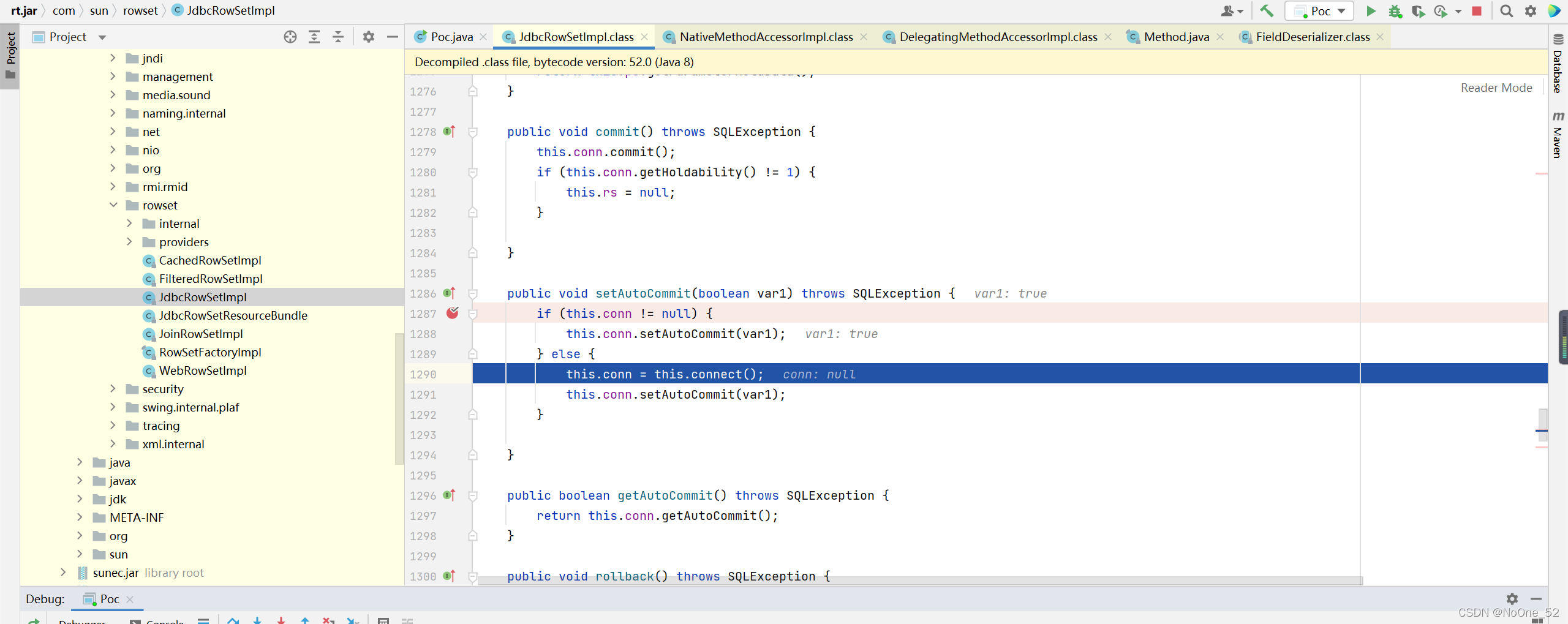Switch to DelegatingMethodAccessorImpl.class tab
This screenshot has width=1568, height=624.
pos(998,37)
